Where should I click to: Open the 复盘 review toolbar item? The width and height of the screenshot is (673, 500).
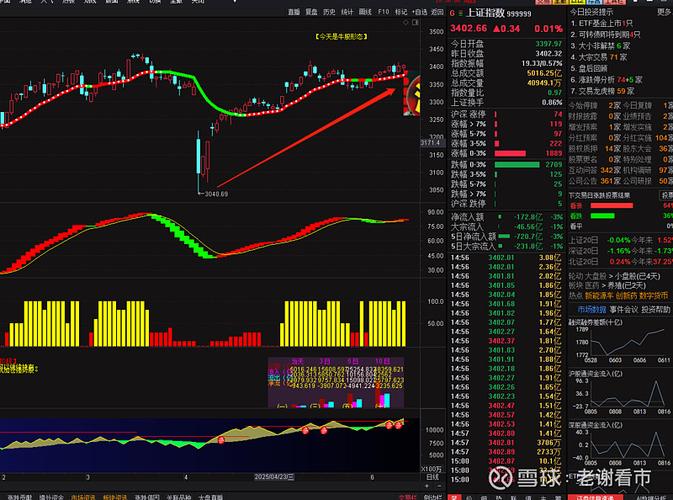coord(312,12)
